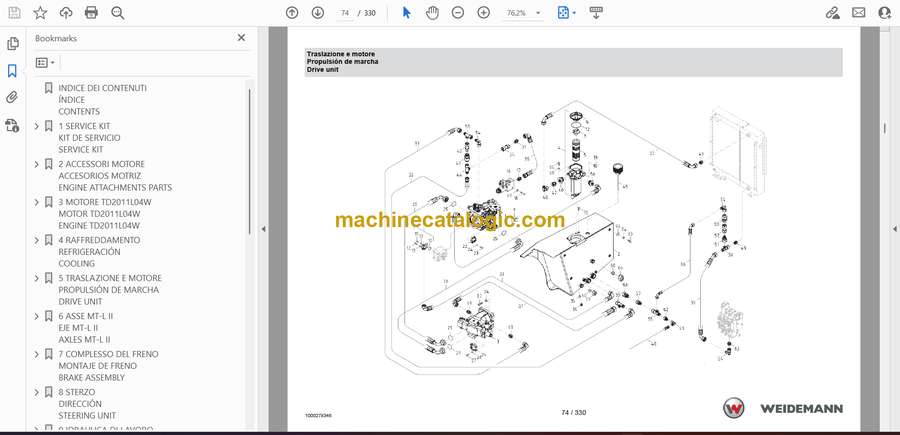Click the 74 / 330 page footer text
This screenshot has height=435, width=900.
coord(573,413)
